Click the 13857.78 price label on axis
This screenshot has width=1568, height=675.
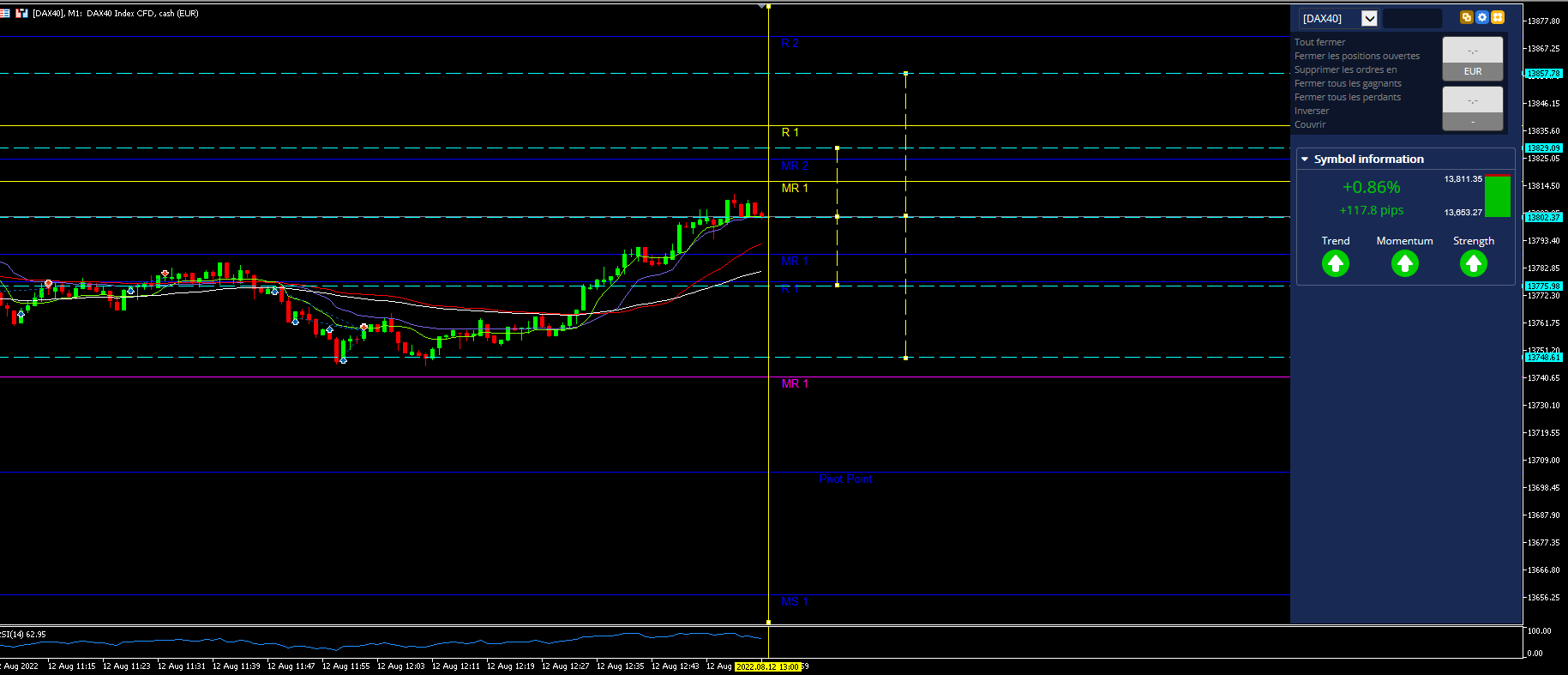coord(1543,74)
